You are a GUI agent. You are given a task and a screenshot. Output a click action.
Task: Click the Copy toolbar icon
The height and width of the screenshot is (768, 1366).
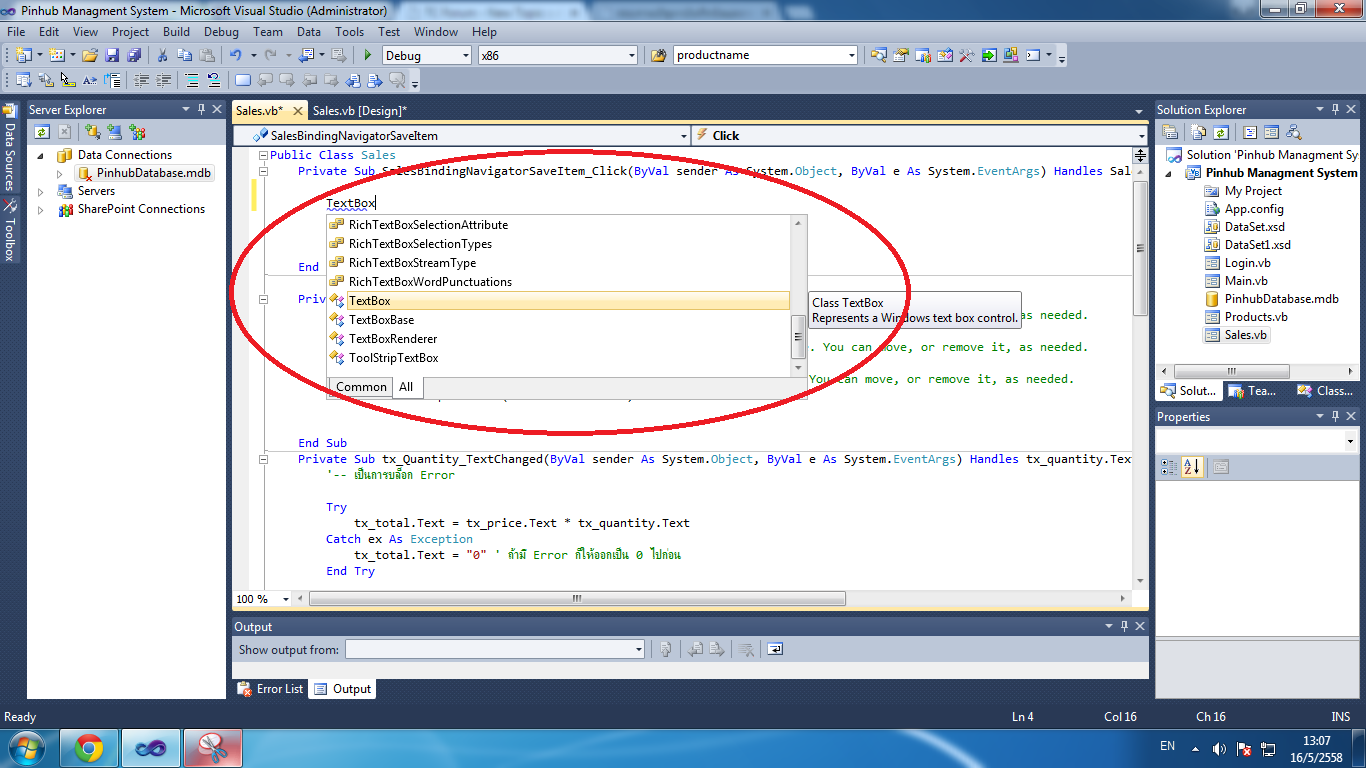pos(184,55)
